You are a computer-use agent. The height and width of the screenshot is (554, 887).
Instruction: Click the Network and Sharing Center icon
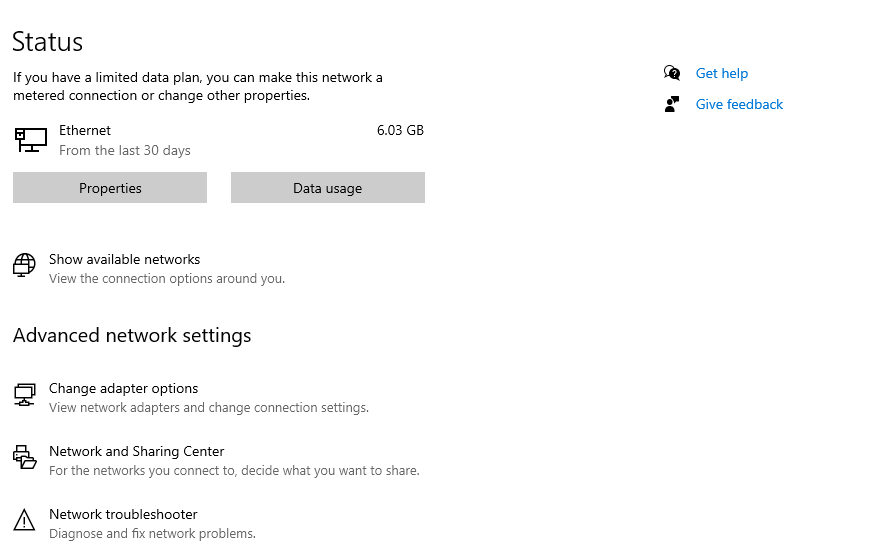click(25, 458)
